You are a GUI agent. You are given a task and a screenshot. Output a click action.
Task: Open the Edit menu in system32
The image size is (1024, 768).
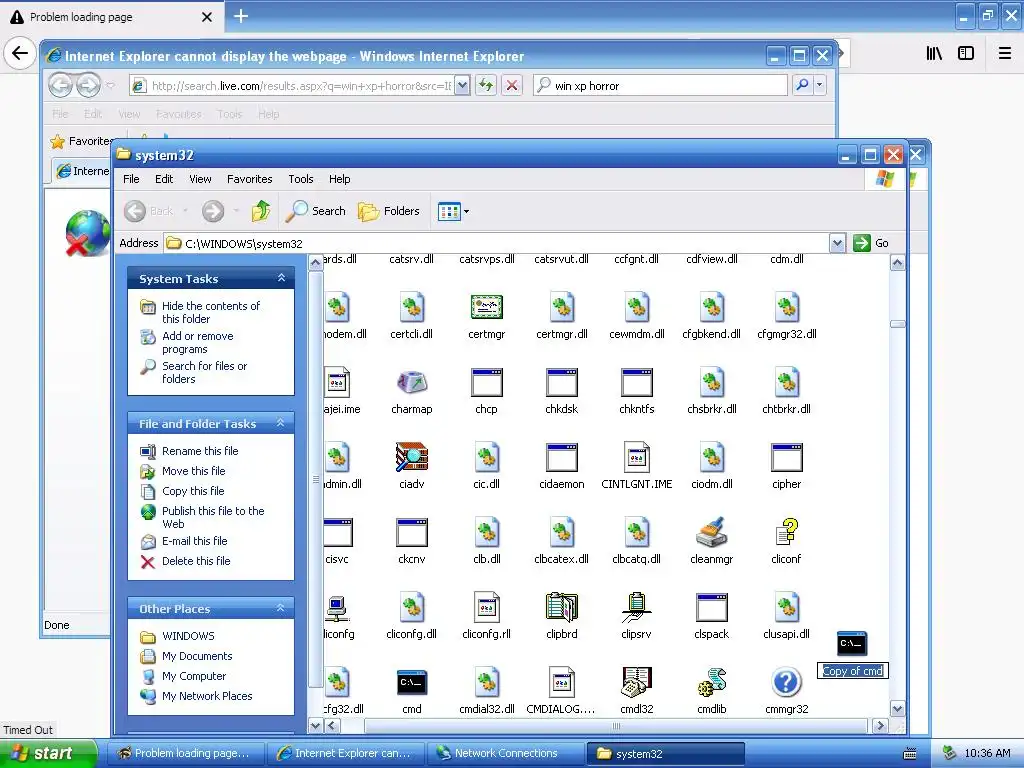(x=164, y=179)
